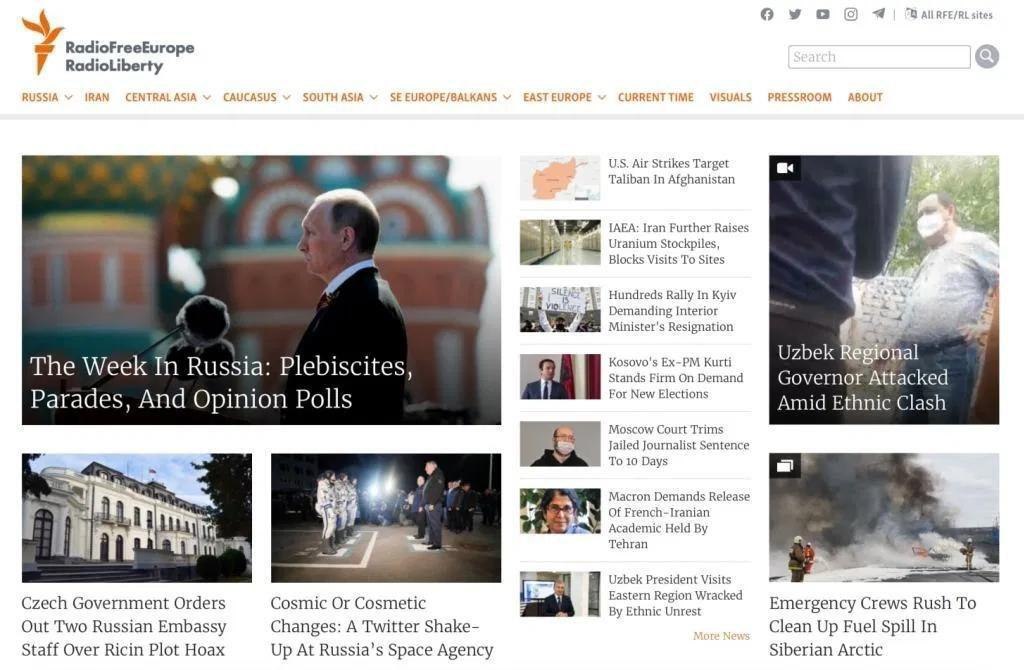This screenshot has width=1024, height=670.
Task: Open Czech embassy building story thumbnail
Action: [136, 518]
